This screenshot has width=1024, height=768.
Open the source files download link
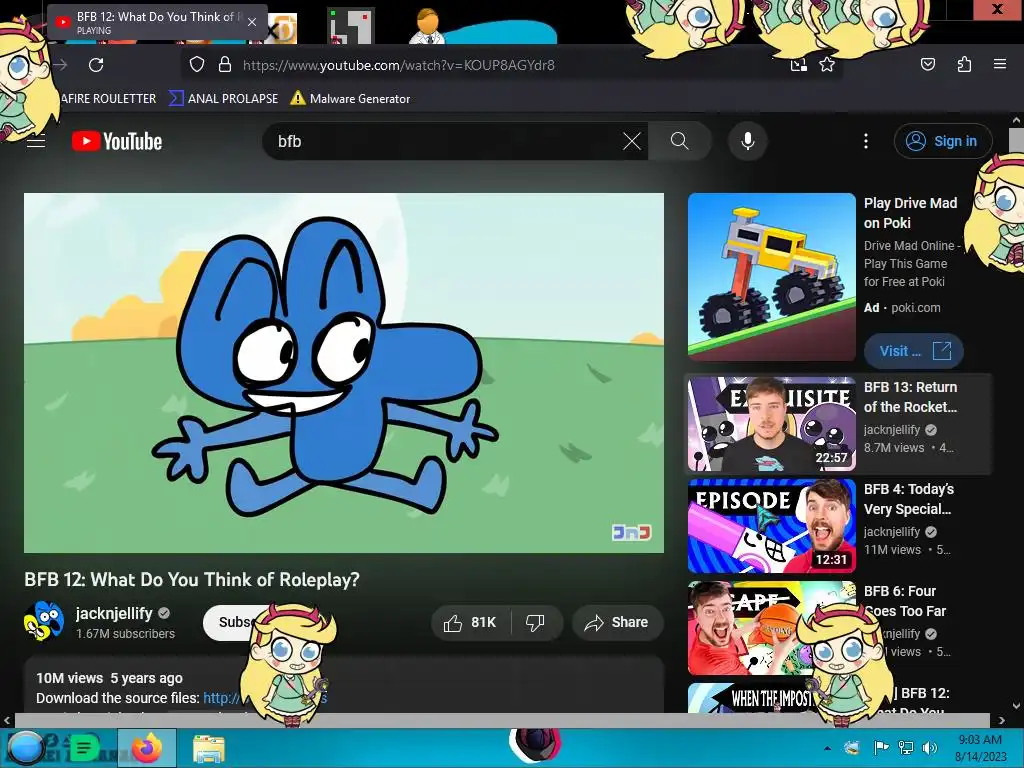click(221, 698)
